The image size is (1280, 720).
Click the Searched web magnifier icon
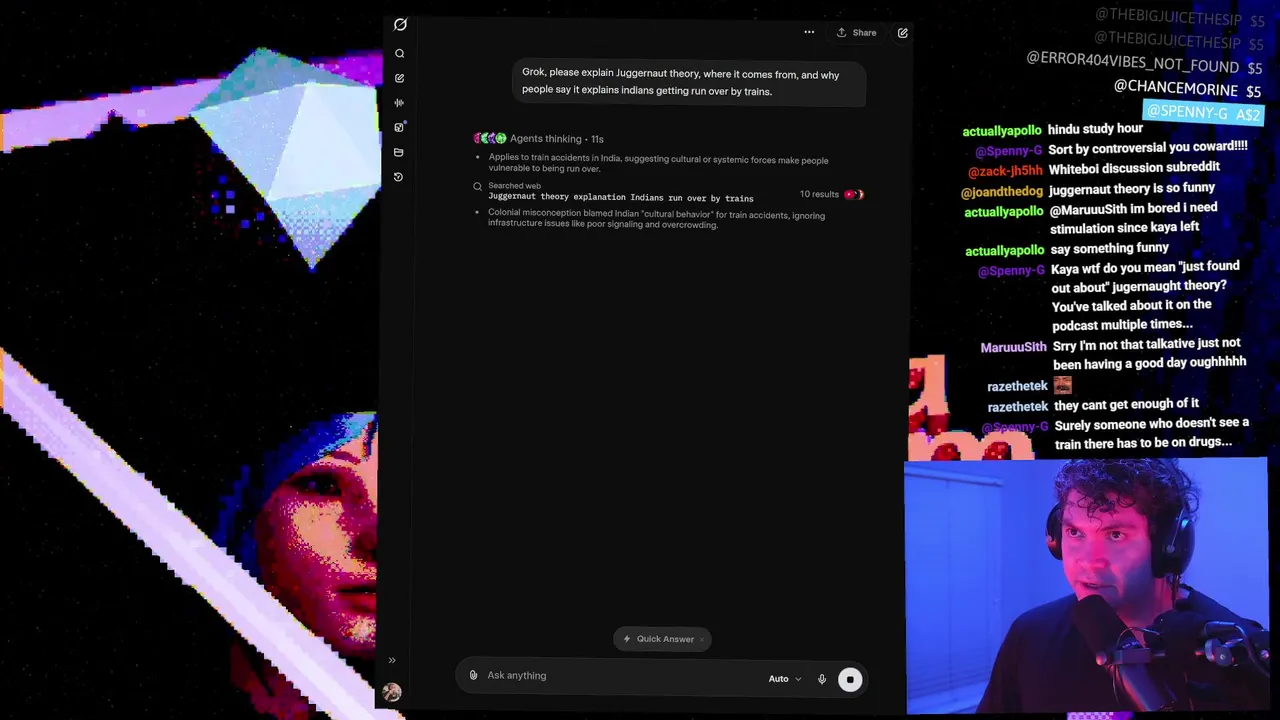[478, 187]
